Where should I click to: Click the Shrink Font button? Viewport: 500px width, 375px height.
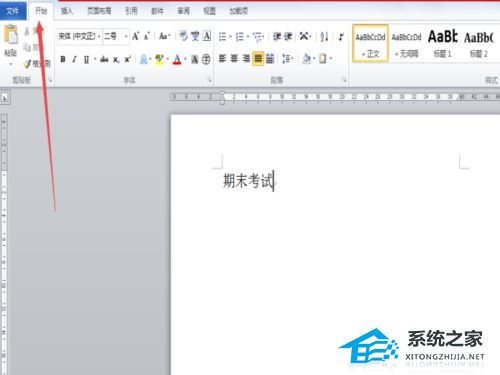point(147,36)
